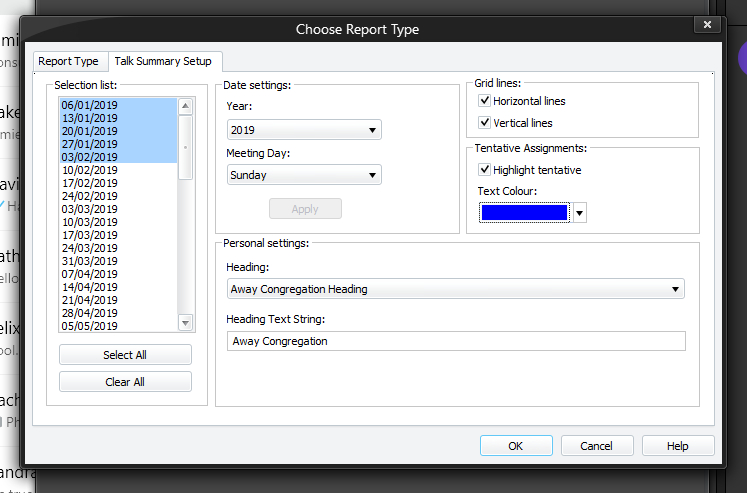
Task: Switch to the Report Type tab
Action: pyautogui.click(x=69, y=61)
